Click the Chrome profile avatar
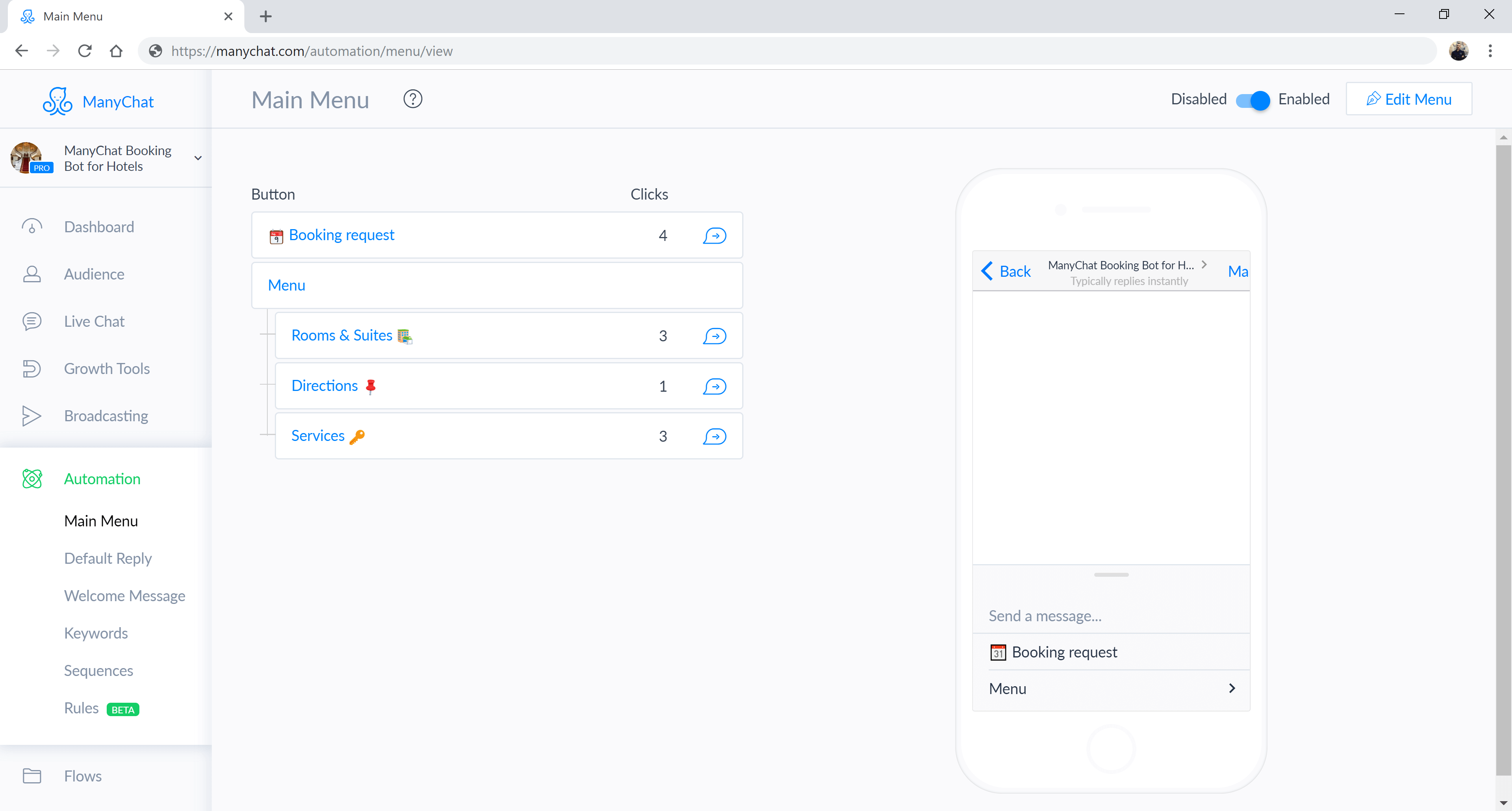 (x=1458, y=51)
